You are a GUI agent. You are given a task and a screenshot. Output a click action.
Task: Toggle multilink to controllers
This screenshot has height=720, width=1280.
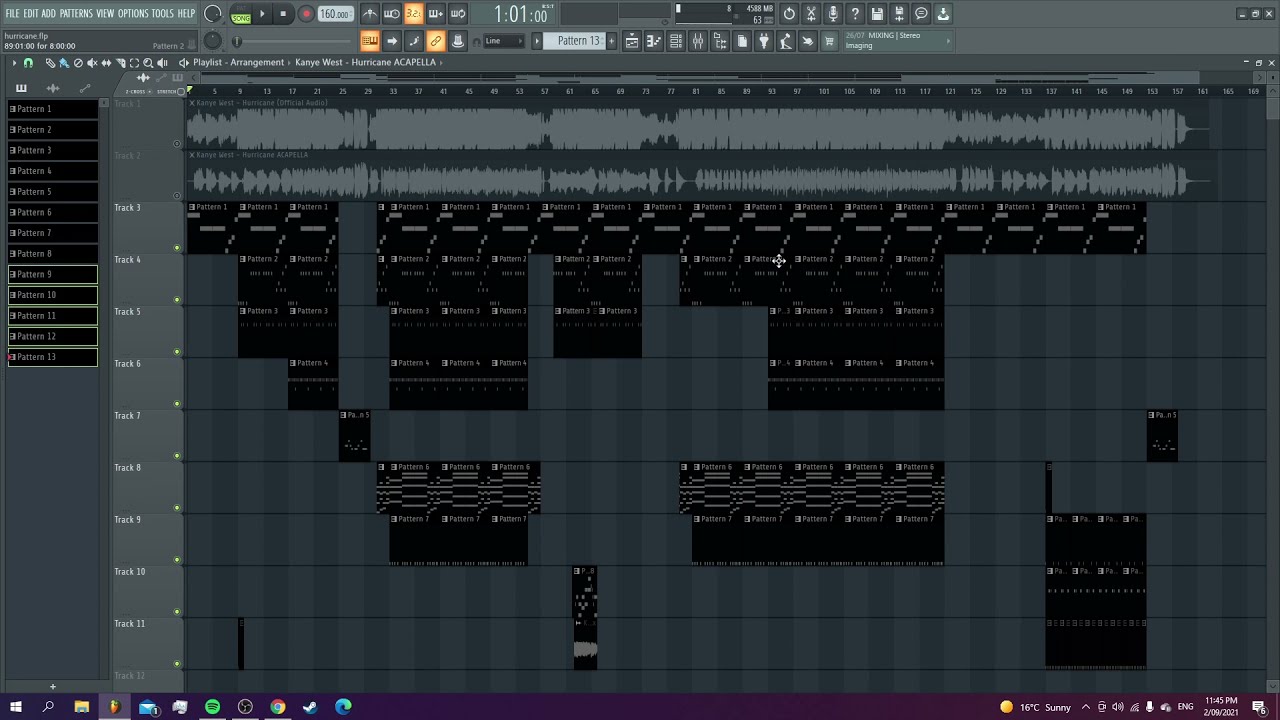[436, 41]
